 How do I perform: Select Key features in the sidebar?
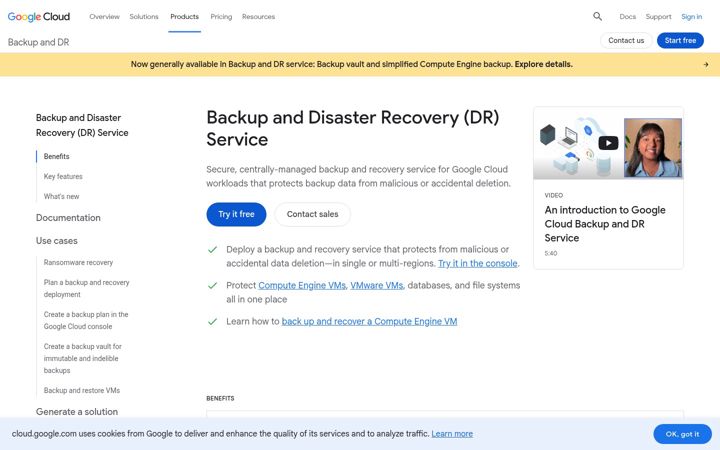63,176
